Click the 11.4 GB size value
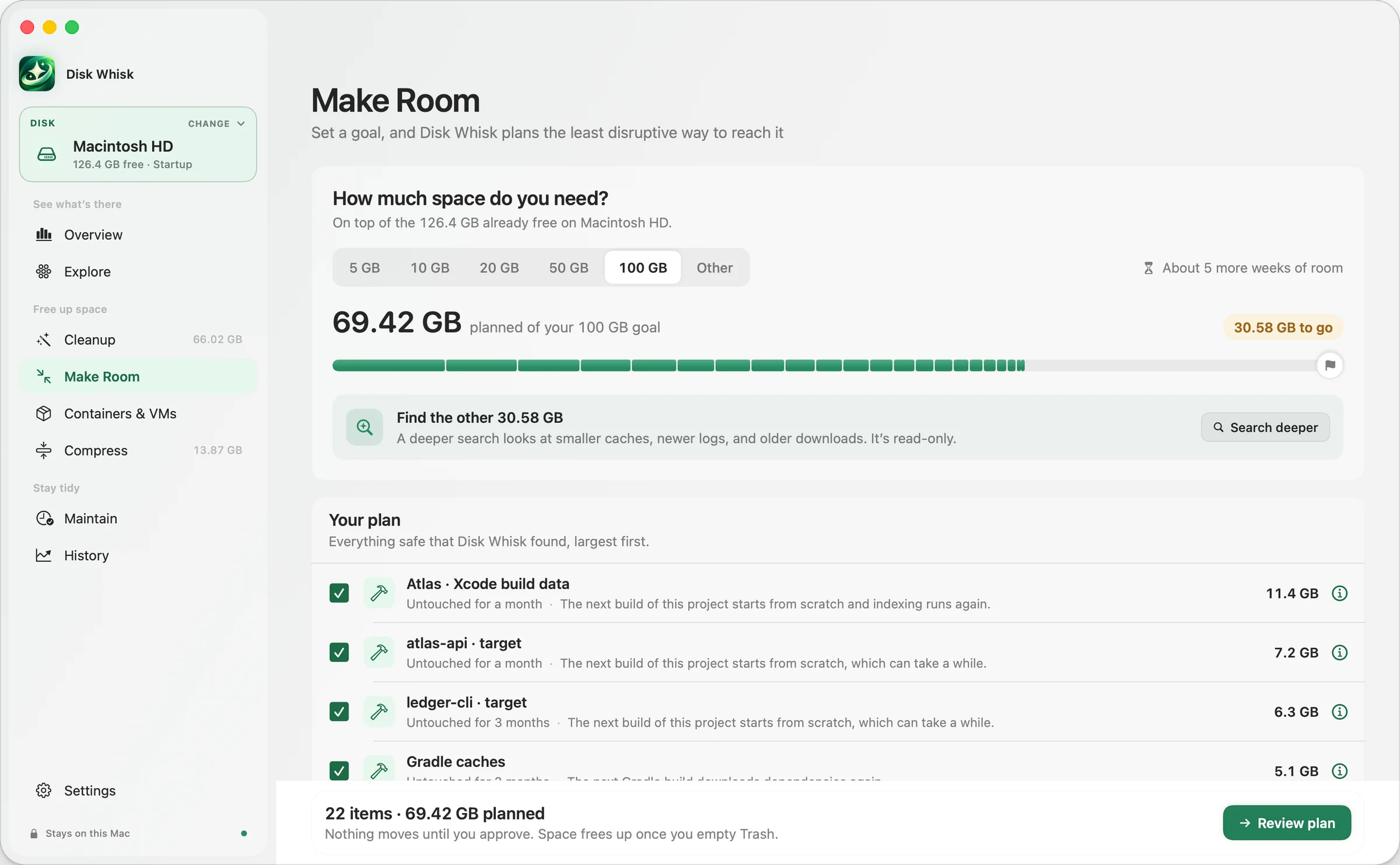Screen dimensions: 1400x865 1292,593
